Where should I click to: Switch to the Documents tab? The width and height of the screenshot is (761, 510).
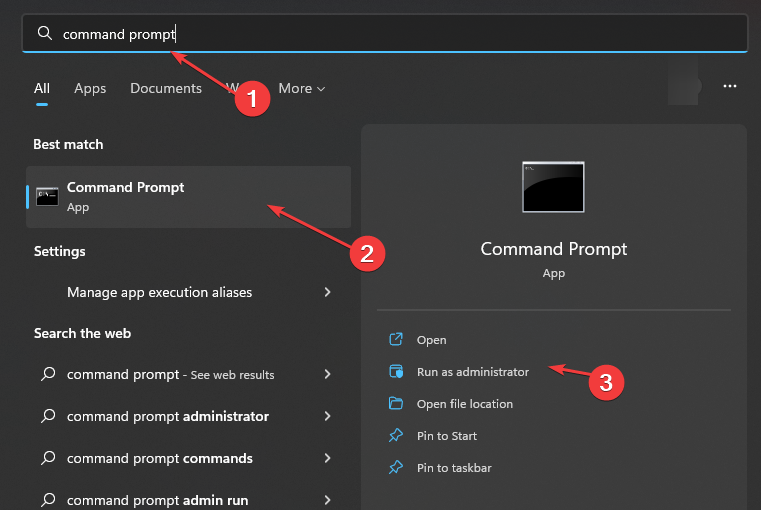click(165, 88)
